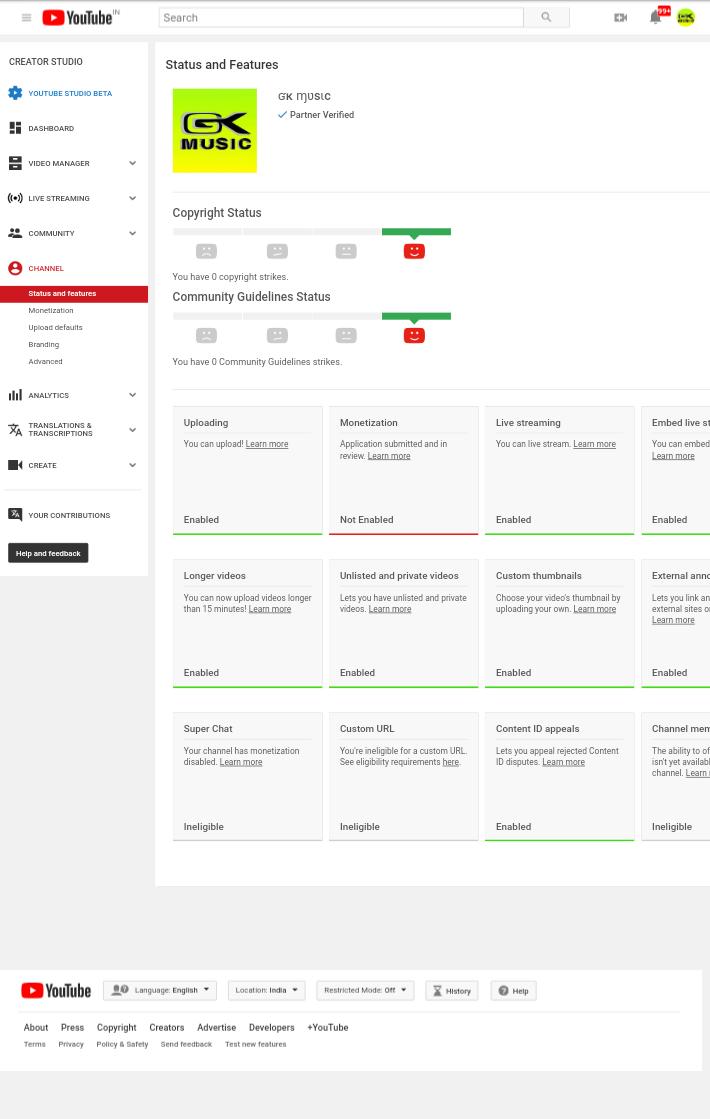710x1119 pixels.
Task: Open the Branding submenu item
Action: point(44,345)
